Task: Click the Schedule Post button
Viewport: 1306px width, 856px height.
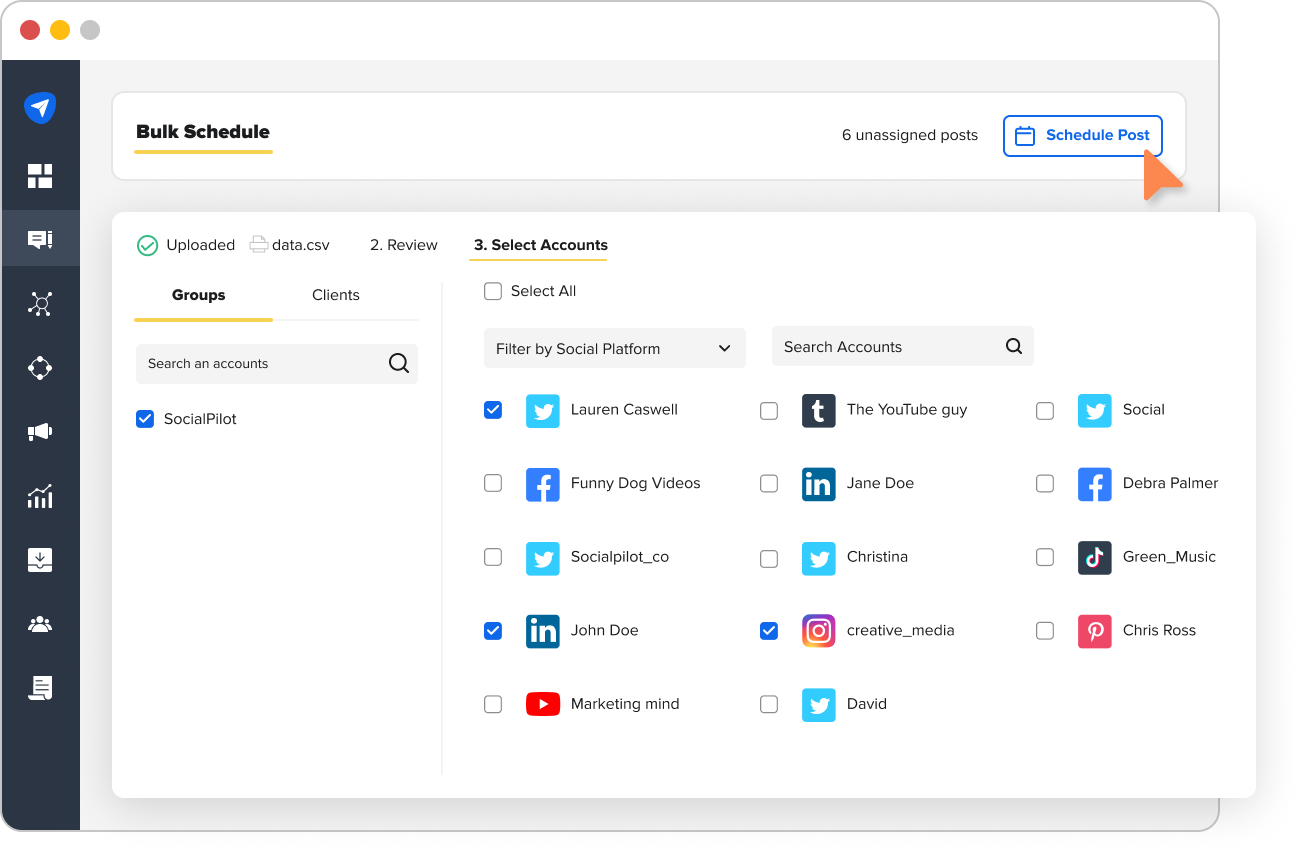Action: click(1083, 136)
